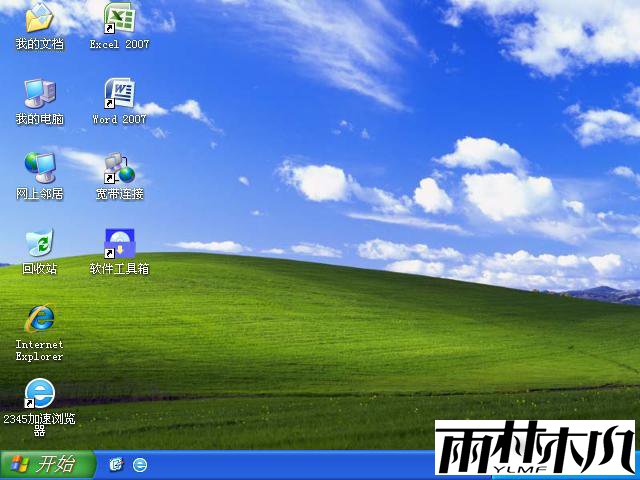
Task: Click Show Desktop icon in Quick Launch
Action: click(x=116, y=465)
